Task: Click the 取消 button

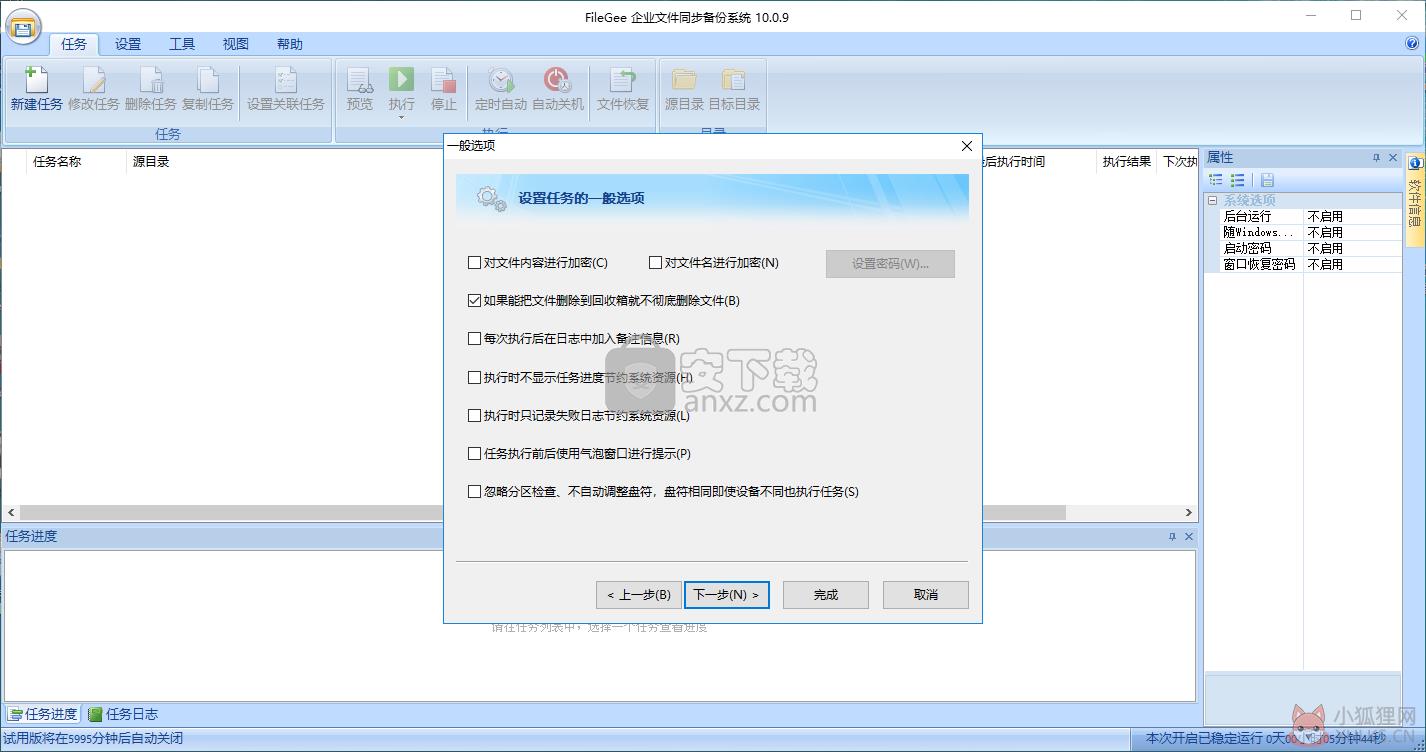Action: coord(926,595)
